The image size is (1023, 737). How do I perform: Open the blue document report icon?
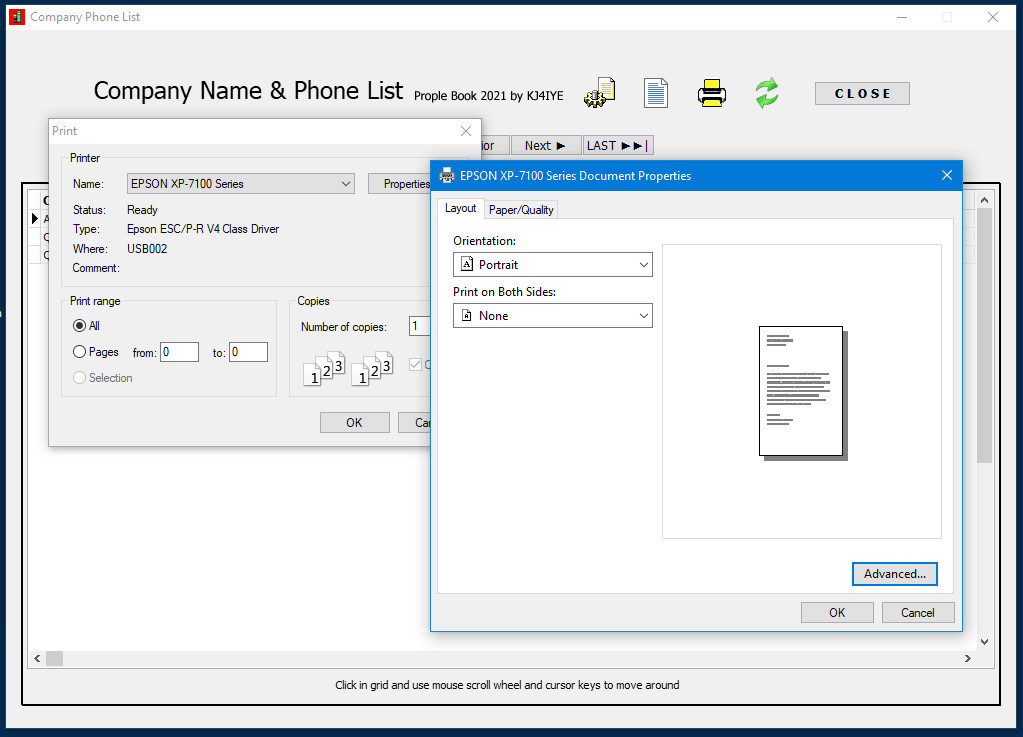pyautogui.click(x=656, y=93)
